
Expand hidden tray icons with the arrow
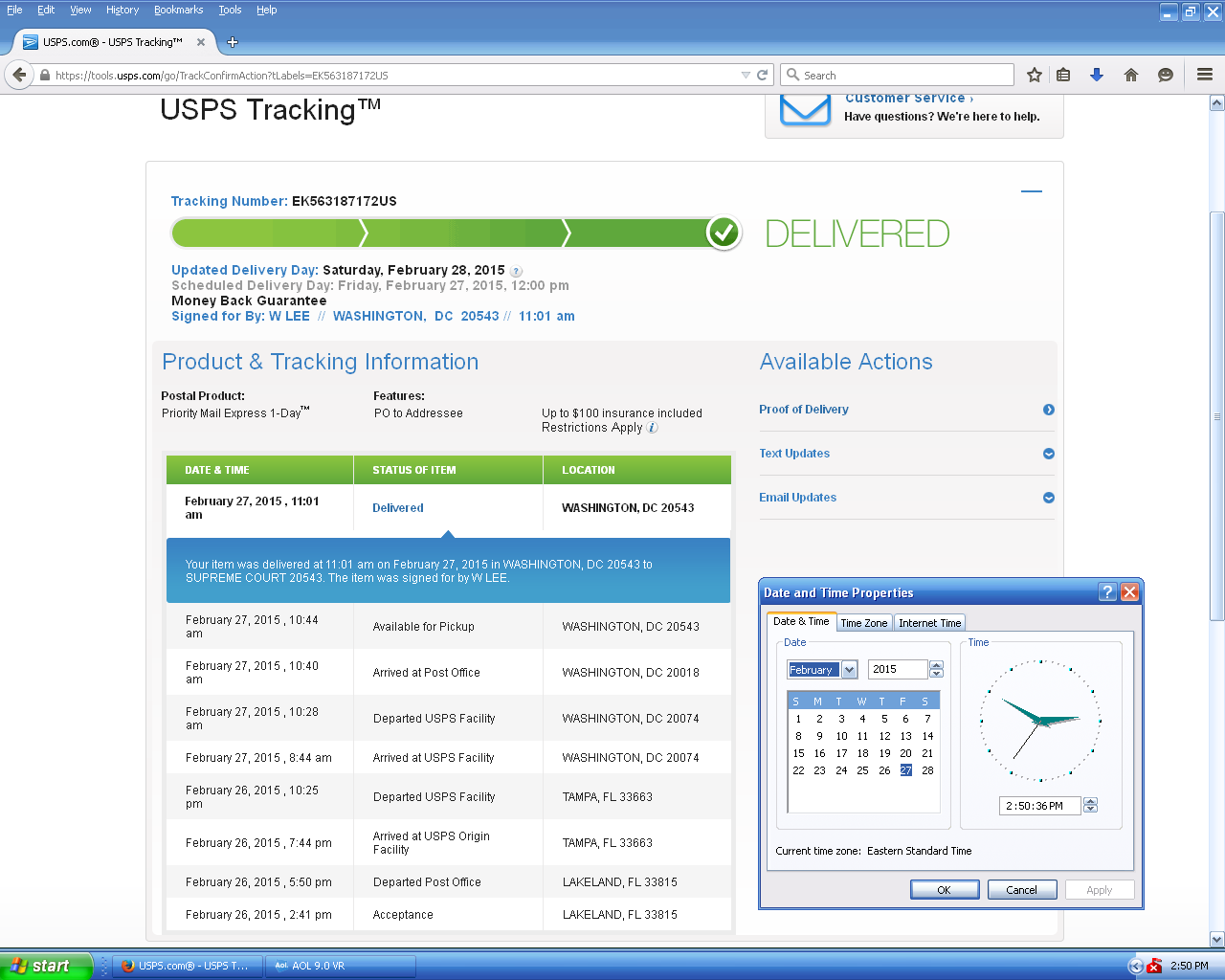[1136, 966]
